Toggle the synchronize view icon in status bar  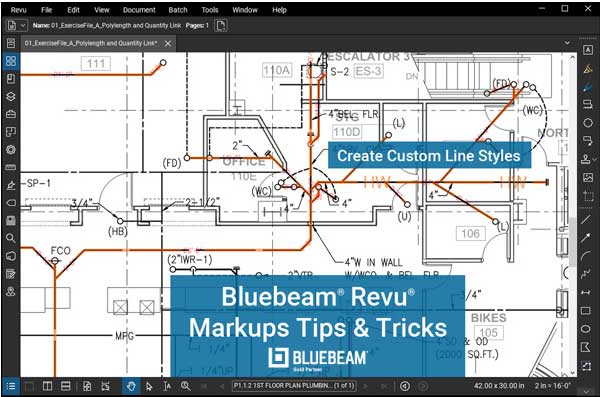[x=105, y=386]
